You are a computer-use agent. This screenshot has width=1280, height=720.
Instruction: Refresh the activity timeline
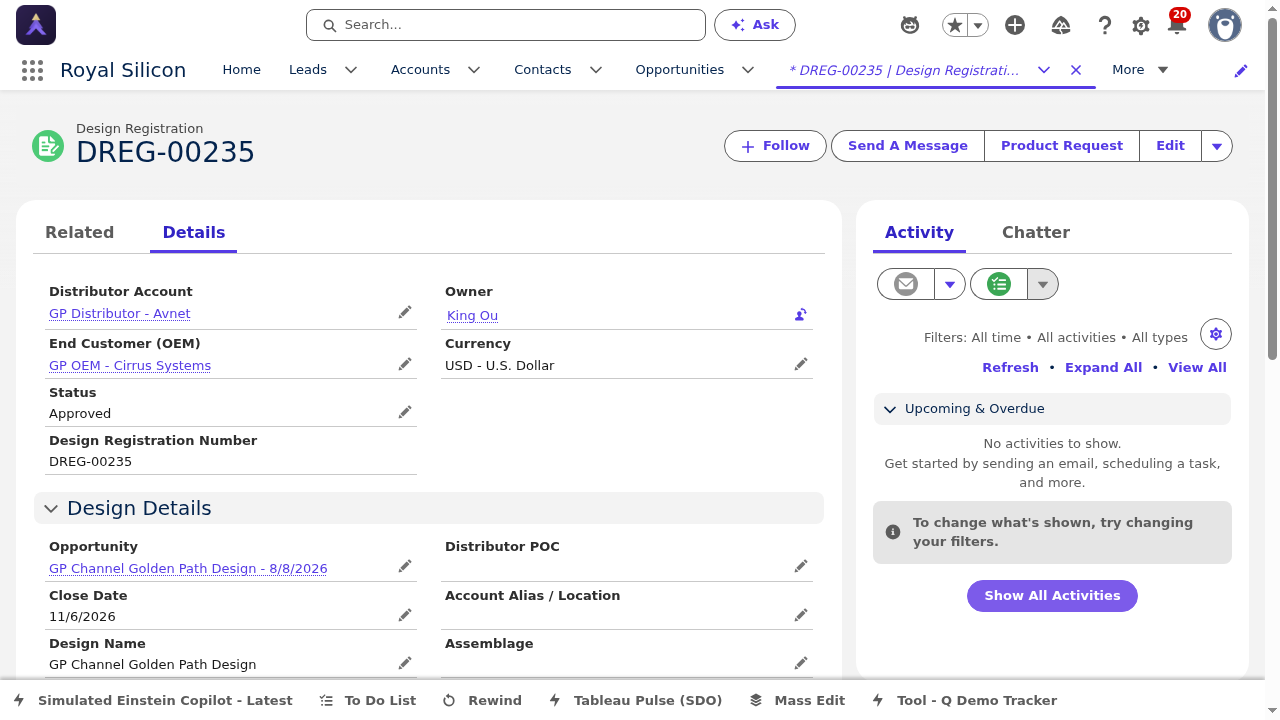click(1010, 368)
